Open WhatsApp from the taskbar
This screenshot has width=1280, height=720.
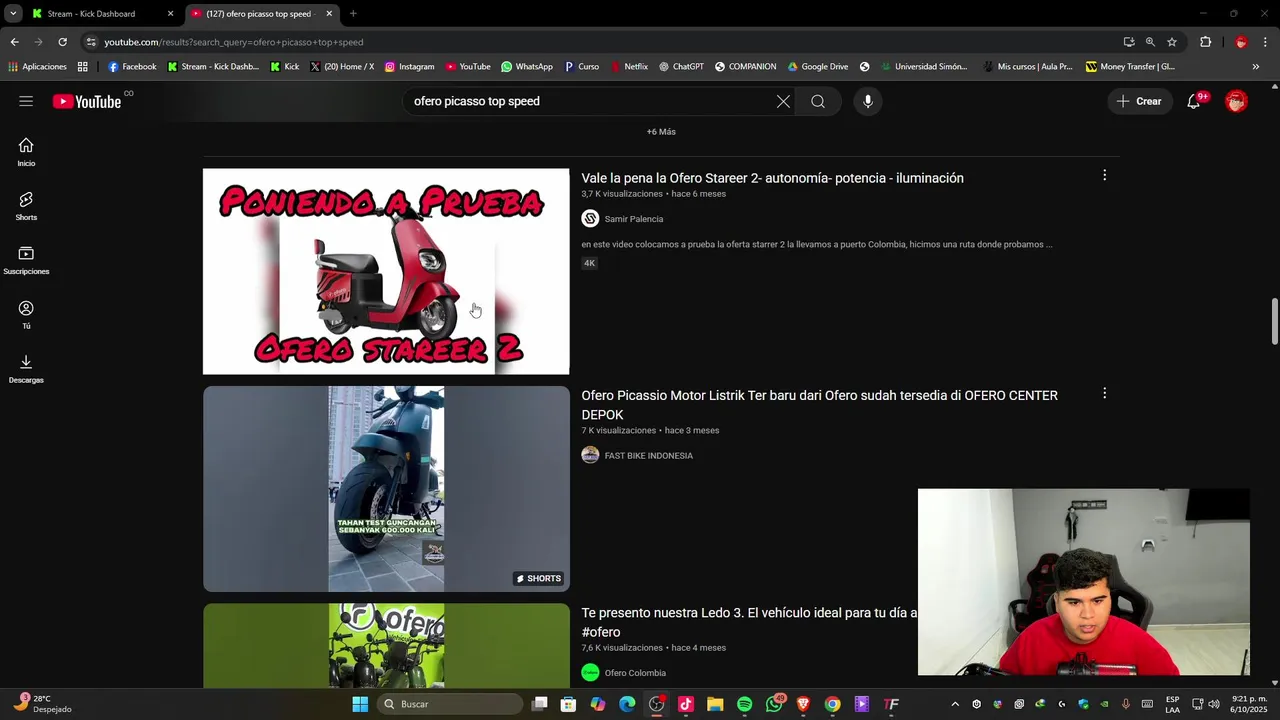(774, 704)
